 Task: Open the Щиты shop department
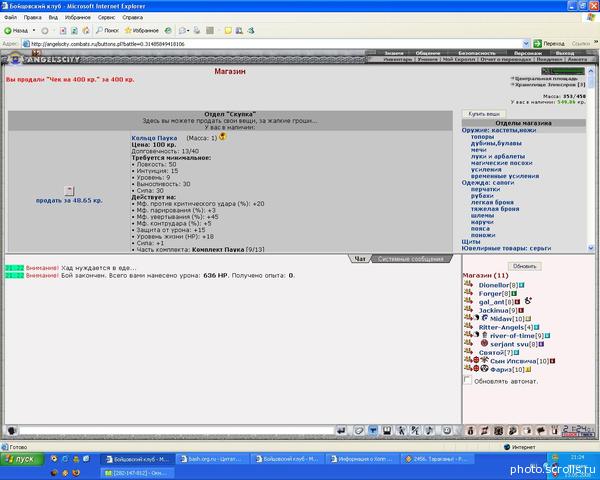pos(471,242)
